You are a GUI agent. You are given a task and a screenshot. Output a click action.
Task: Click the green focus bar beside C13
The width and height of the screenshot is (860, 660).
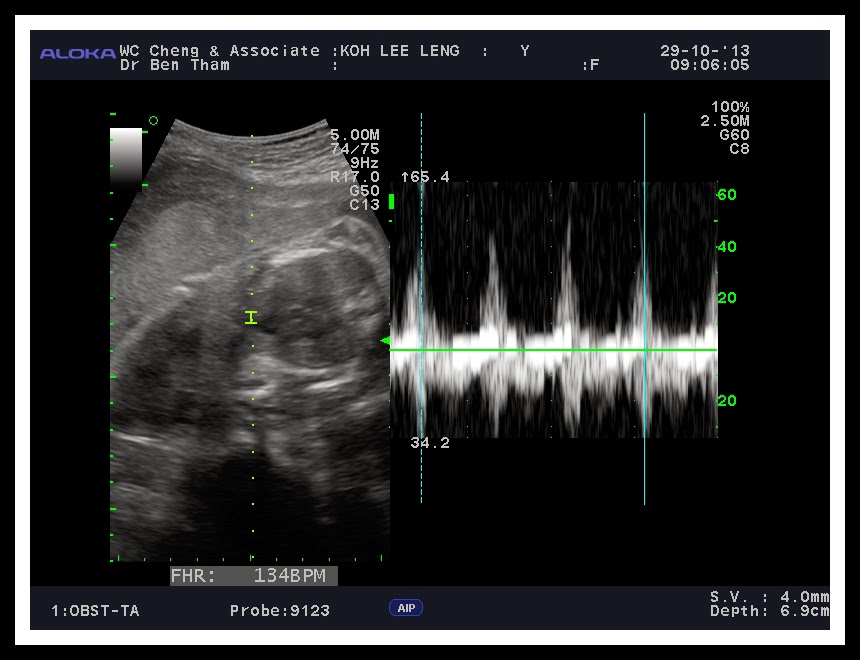pos(391,201)
